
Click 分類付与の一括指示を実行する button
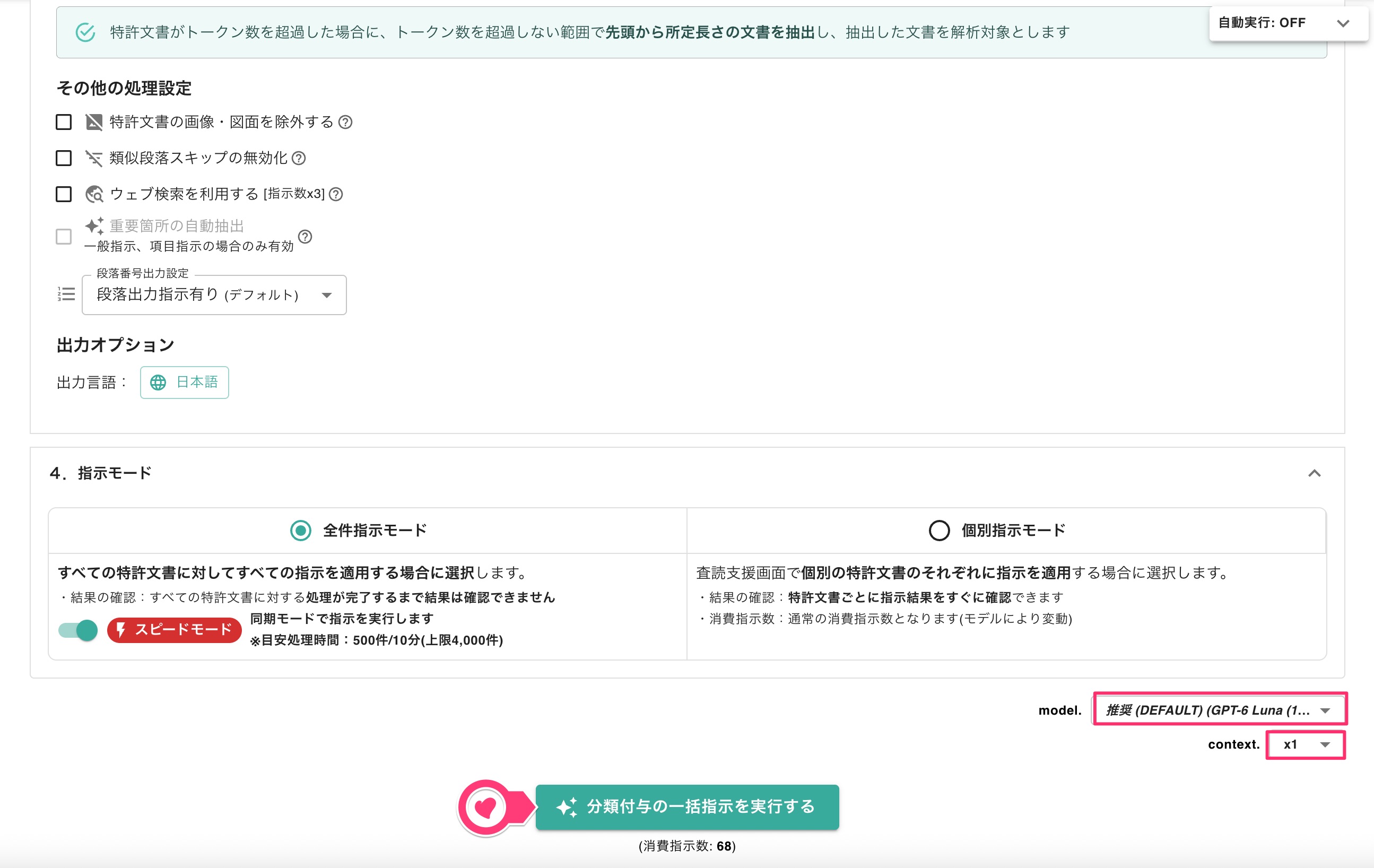point(687,807)
